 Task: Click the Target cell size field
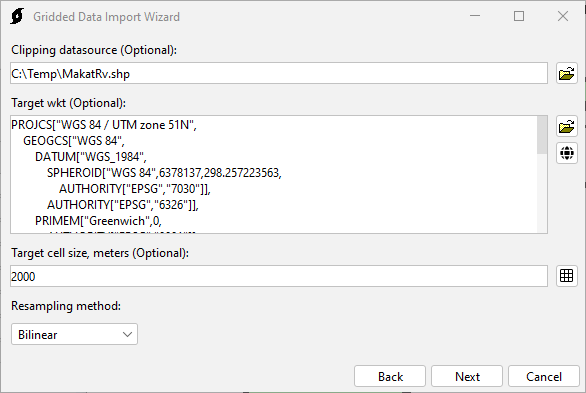[279, 276]
